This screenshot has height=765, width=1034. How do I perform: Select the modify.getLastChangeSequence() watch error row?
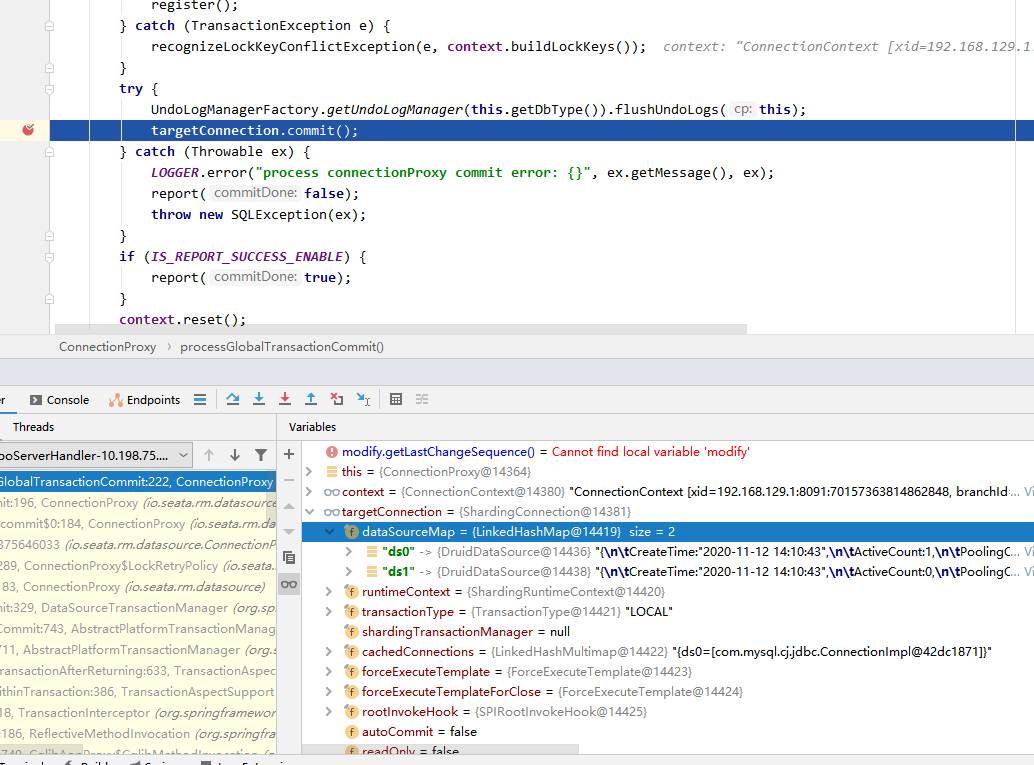click(x=668, y=452)
